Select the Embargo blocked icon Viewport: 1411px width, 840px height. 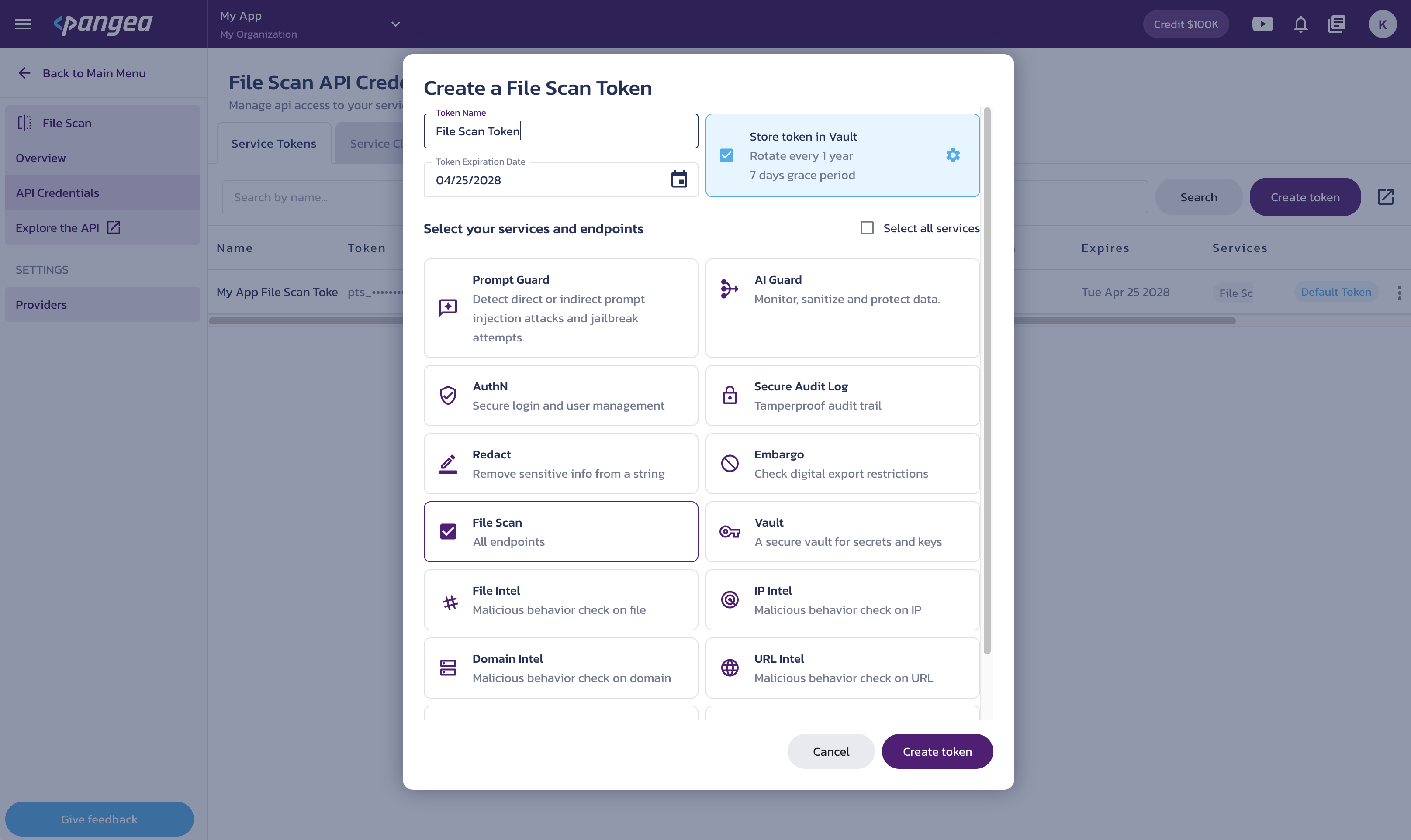point(729,464)
